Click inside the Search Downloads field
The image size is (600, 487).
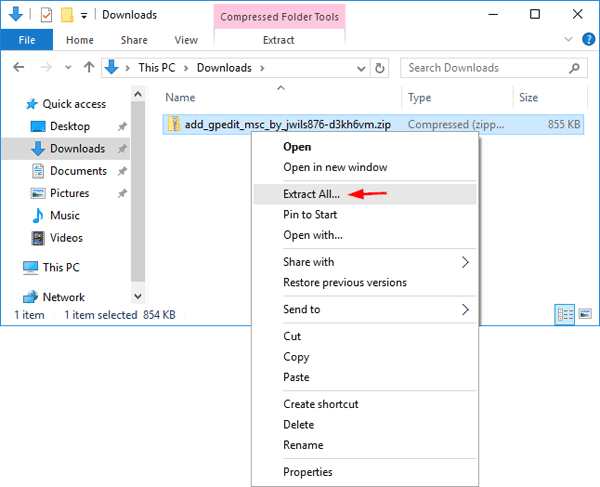coord(485,68)
